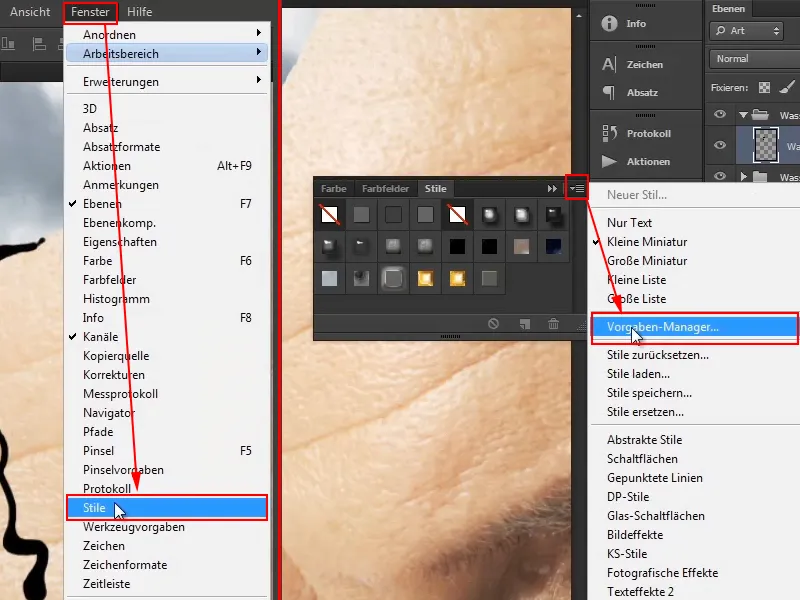This screenshot has height=600, width=800.
Task: Choose Stile speichern option
Action: pyautogui.click(x=649, y=393)
